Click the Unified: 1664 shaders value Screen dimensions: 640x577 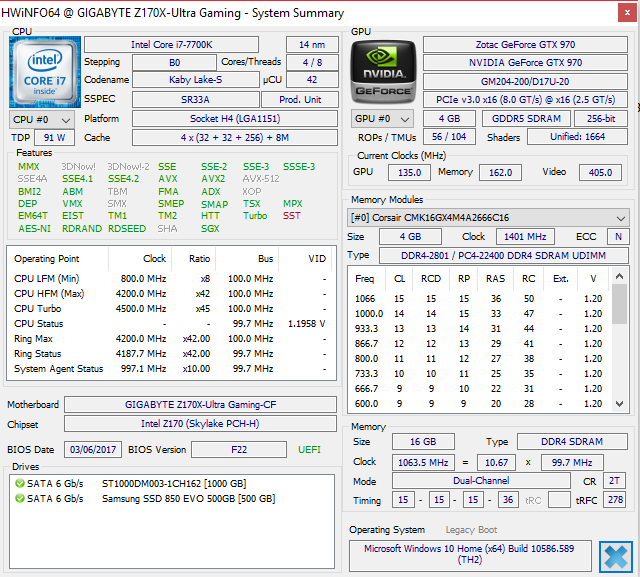[578, 137]
